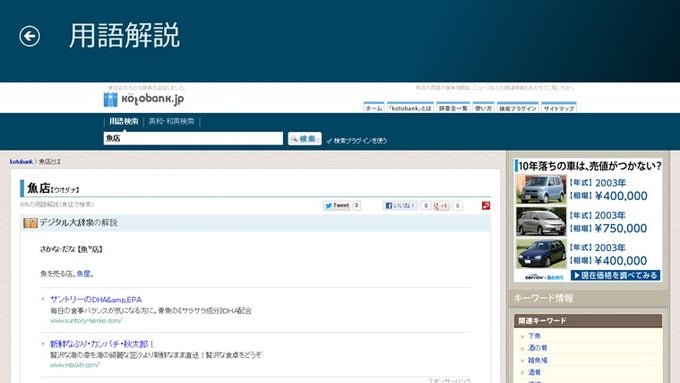Viewport: 680px width, 383px height.
Task: Open the 使い方 navigation tab
Action: point(483,108)
